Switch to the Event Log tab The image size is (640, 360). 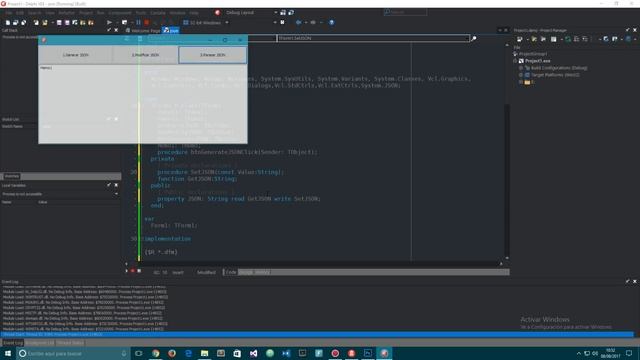(x=13, y=343)
